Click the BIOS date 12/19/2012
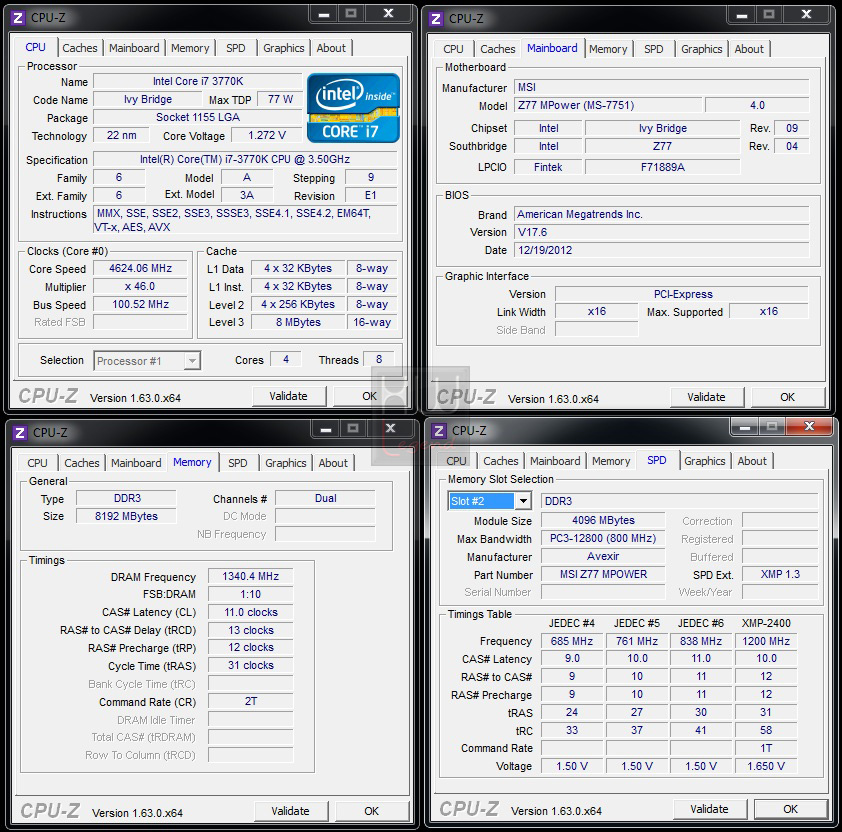Viewport: 842px width, 832px height. pyautogui.click(x=662, y=250)
